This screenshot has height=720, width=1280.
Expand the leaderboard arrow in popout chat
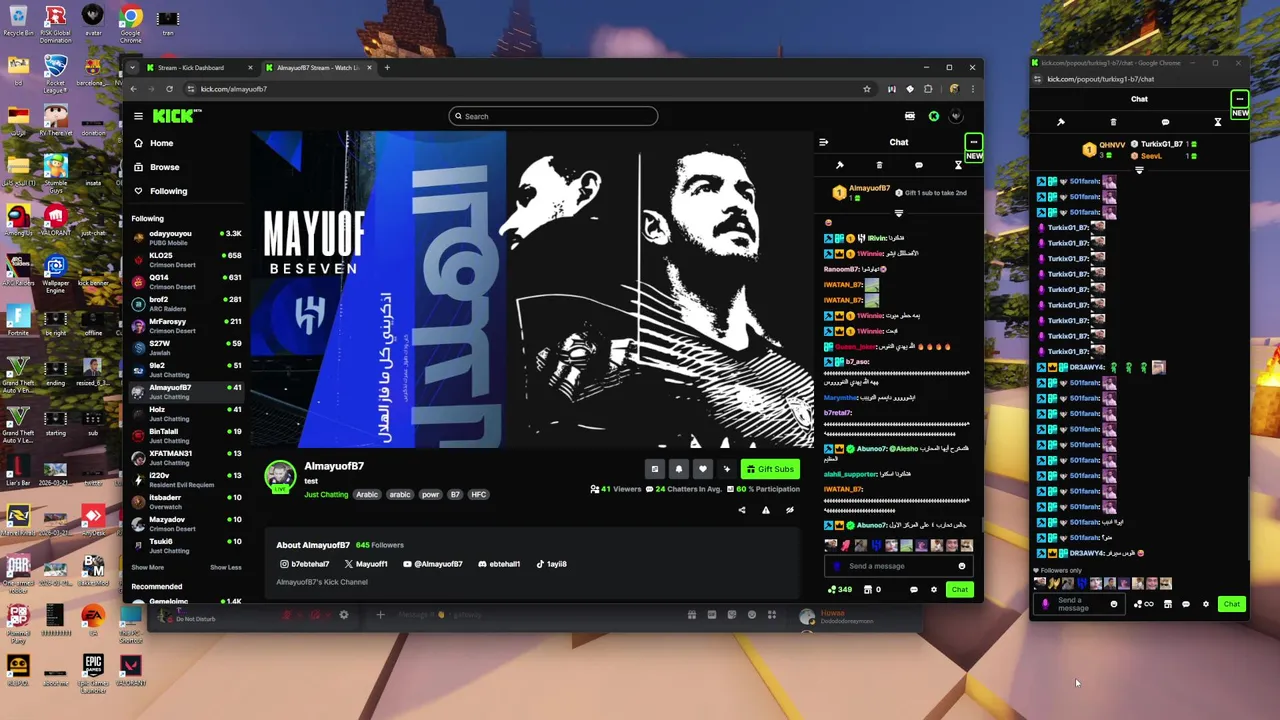pyautogui.click(x=1139, y=170)
